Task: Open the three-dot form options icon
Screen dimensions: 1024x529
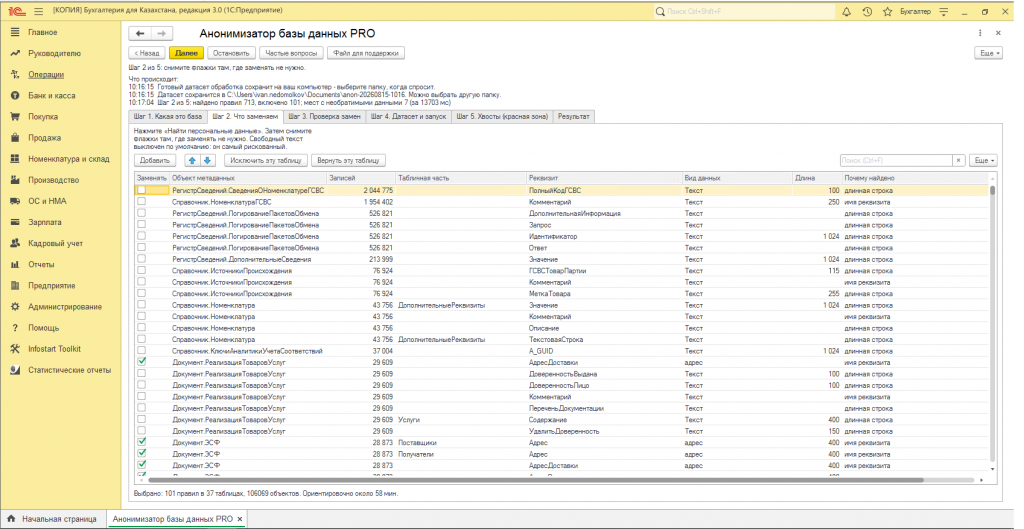Action: (980, 33)
